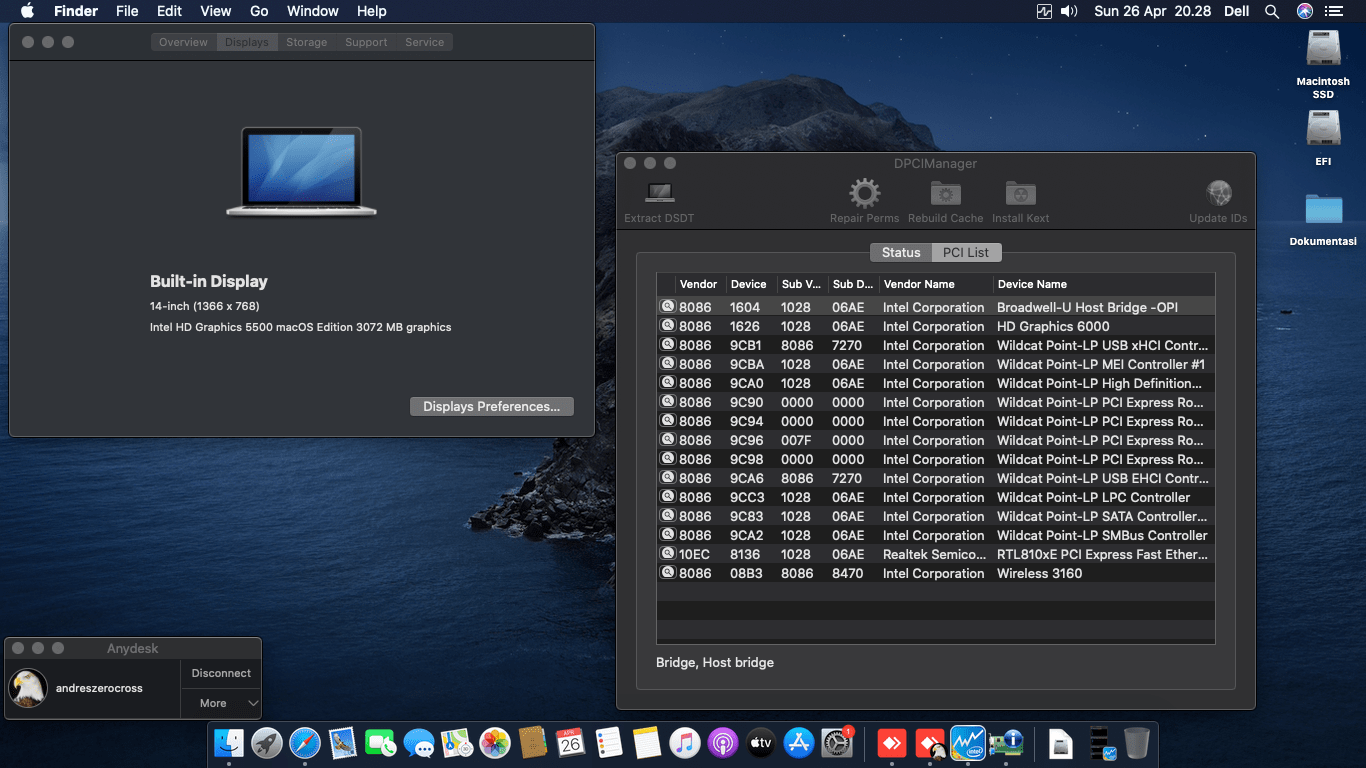Image resolution: width=1366 pixels, height=768 pixels.
Task: Open the Window menu
Action: pos(313,11)
